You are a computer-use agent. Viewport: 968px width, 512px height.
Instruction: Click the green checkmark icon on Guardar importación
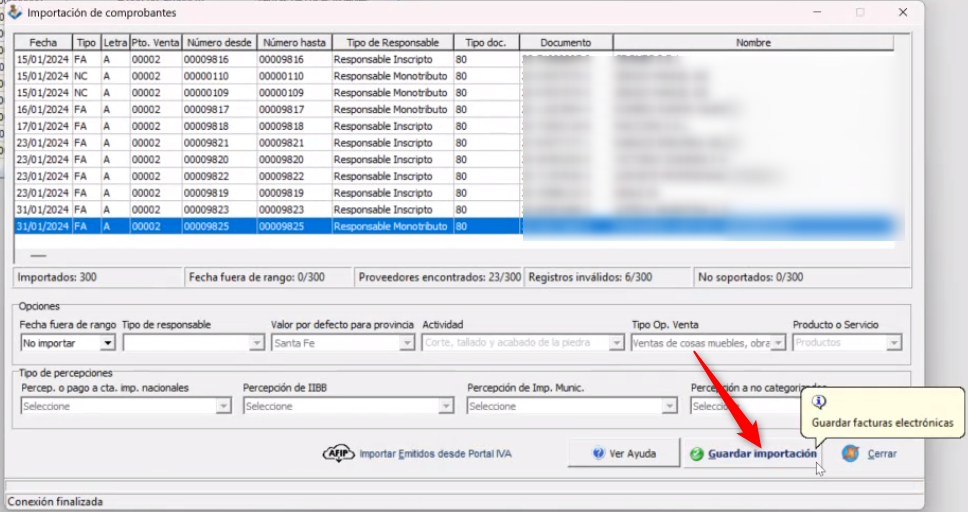(x=696, y=454)
